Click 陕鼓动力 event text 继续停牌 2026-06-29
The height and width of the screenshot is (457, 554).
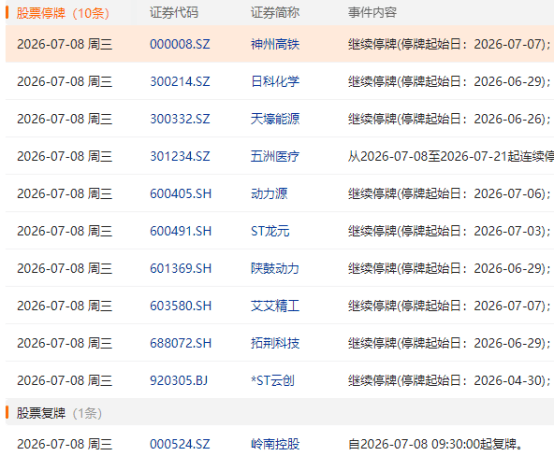click(x=449, y=269)
